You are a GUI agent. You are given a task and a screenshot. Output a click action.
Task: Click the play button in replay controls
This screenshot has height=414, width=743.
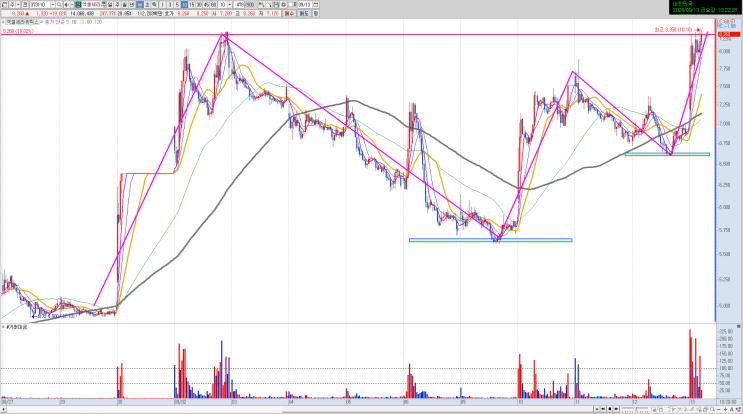coord(597,409)
